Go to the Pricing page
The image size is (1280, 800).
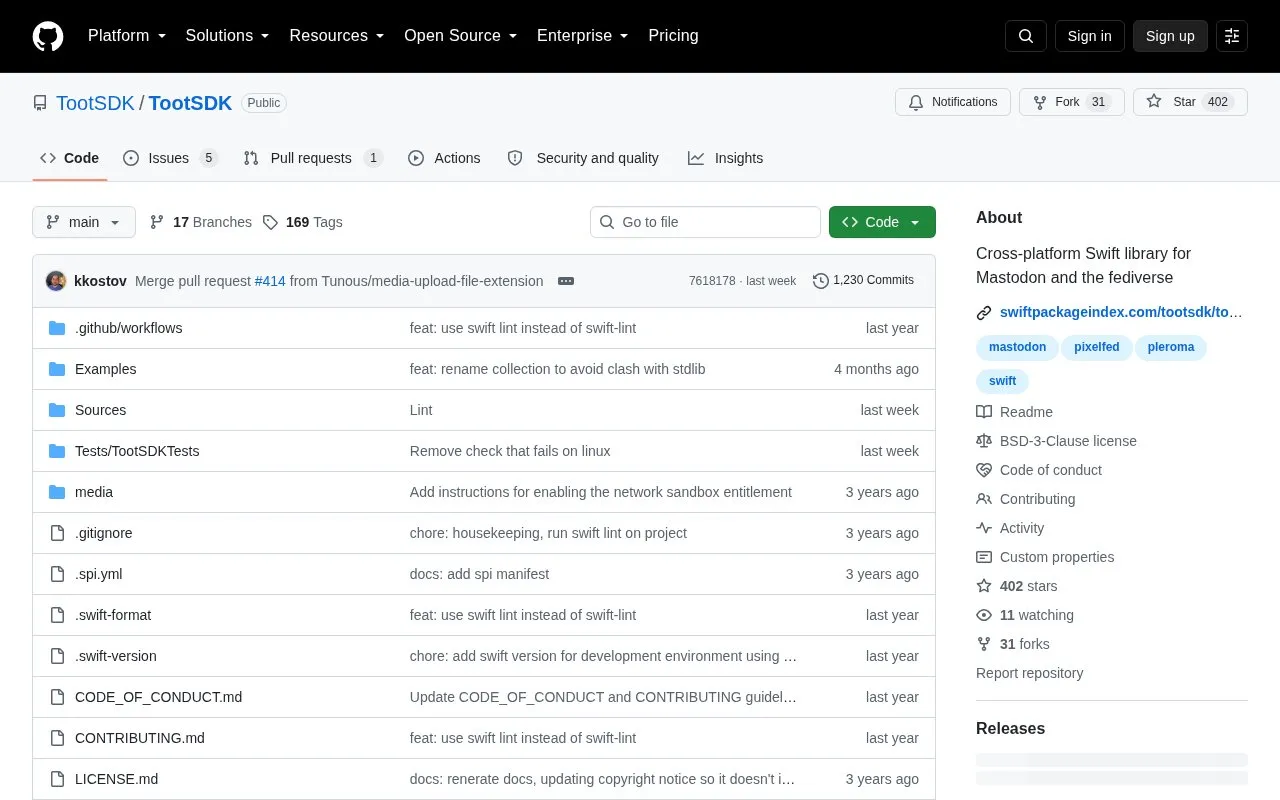673,36
